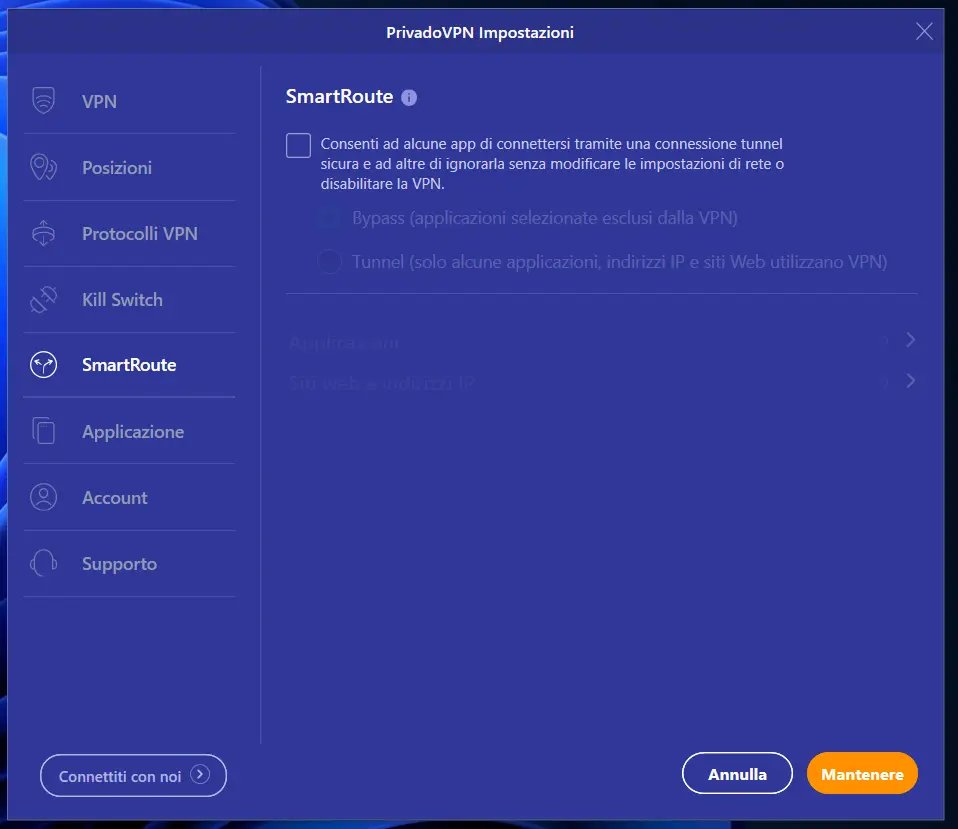Open the Protocolli VPN tab
The width and height of the screenshot is (958, 829).
pyautogui.click(x=129, y=233)
